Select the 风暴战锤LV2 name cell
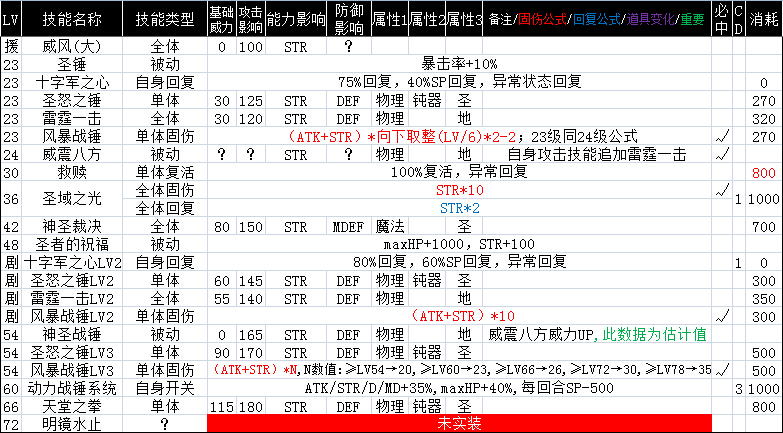 (x=72, y=316)
